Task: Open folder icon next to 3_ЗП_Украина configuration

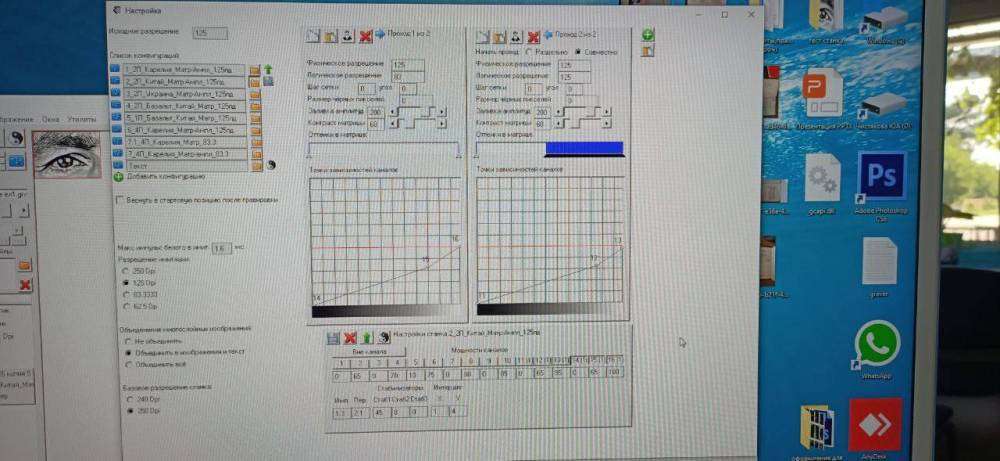Action: (255, 93)
